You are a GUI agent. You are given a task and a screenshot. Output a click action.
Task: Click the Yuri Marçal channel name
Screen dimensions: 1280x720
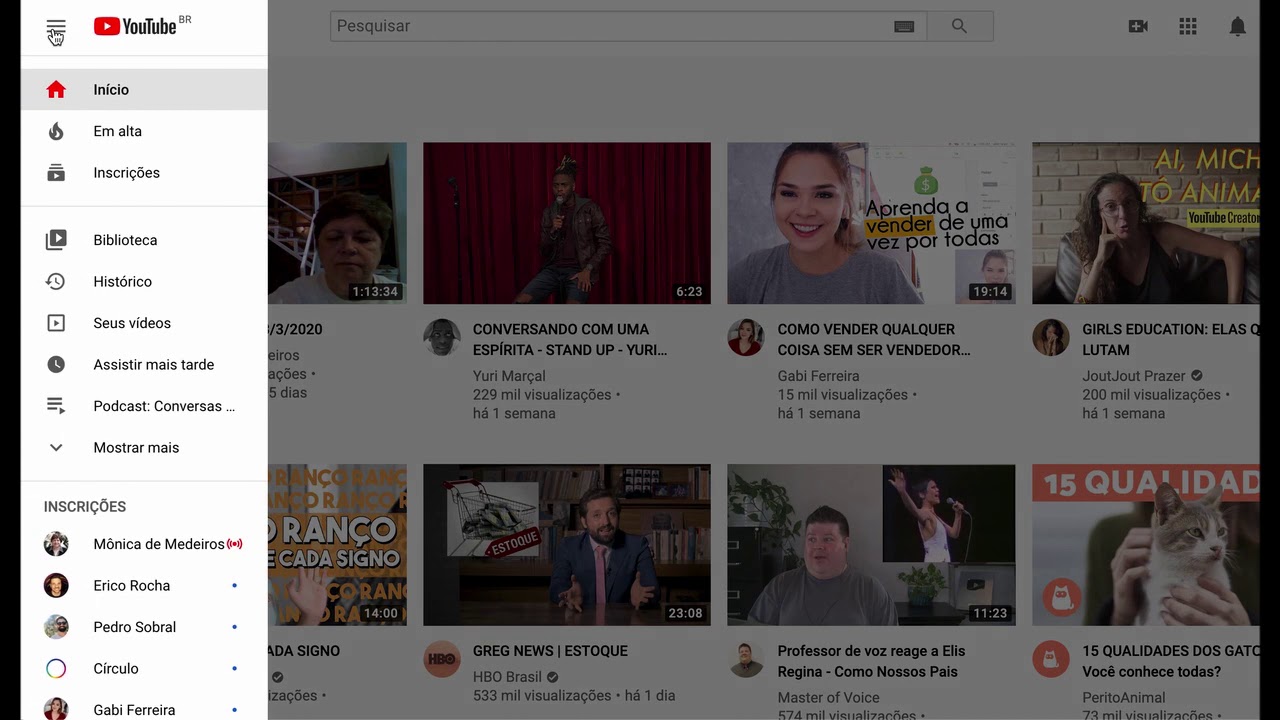[509, 376]
